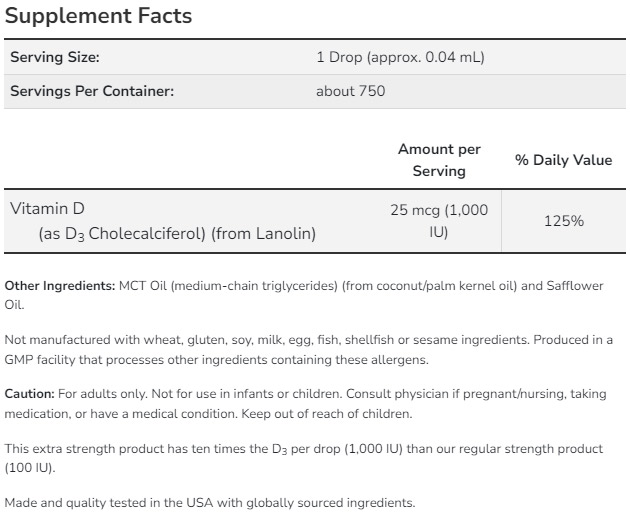630x514 pixels.
Task: Click the Supplement Facts heading
Action: 99,16
